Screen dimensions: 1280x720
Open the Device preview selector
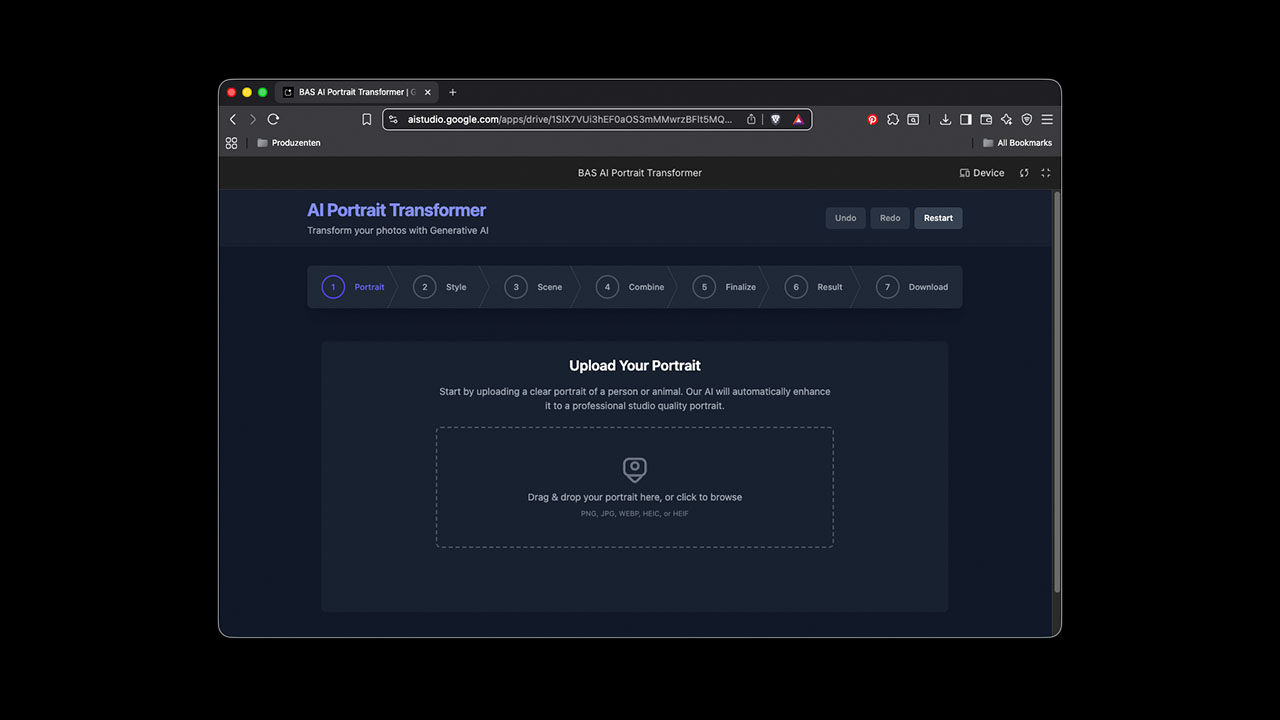(982, 173)
